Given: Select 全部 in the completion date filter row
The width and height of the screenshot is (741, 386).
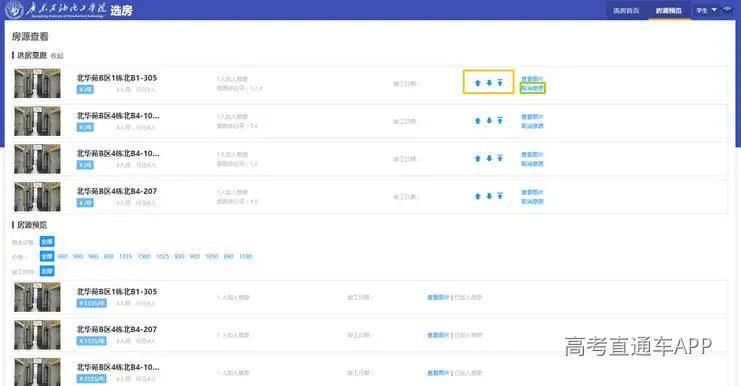Looking at the screenshot, I should (47, 271).
